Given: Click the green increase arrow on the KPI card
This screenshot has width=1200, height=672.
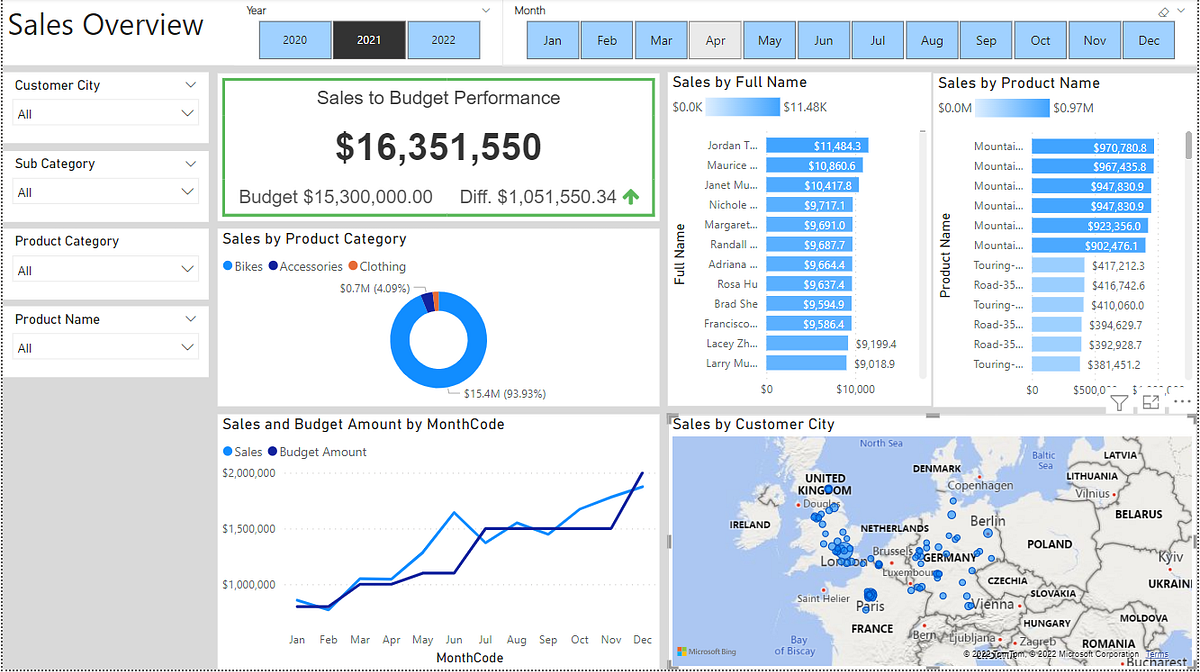Looking at the screenshot, I should (630, 195).
